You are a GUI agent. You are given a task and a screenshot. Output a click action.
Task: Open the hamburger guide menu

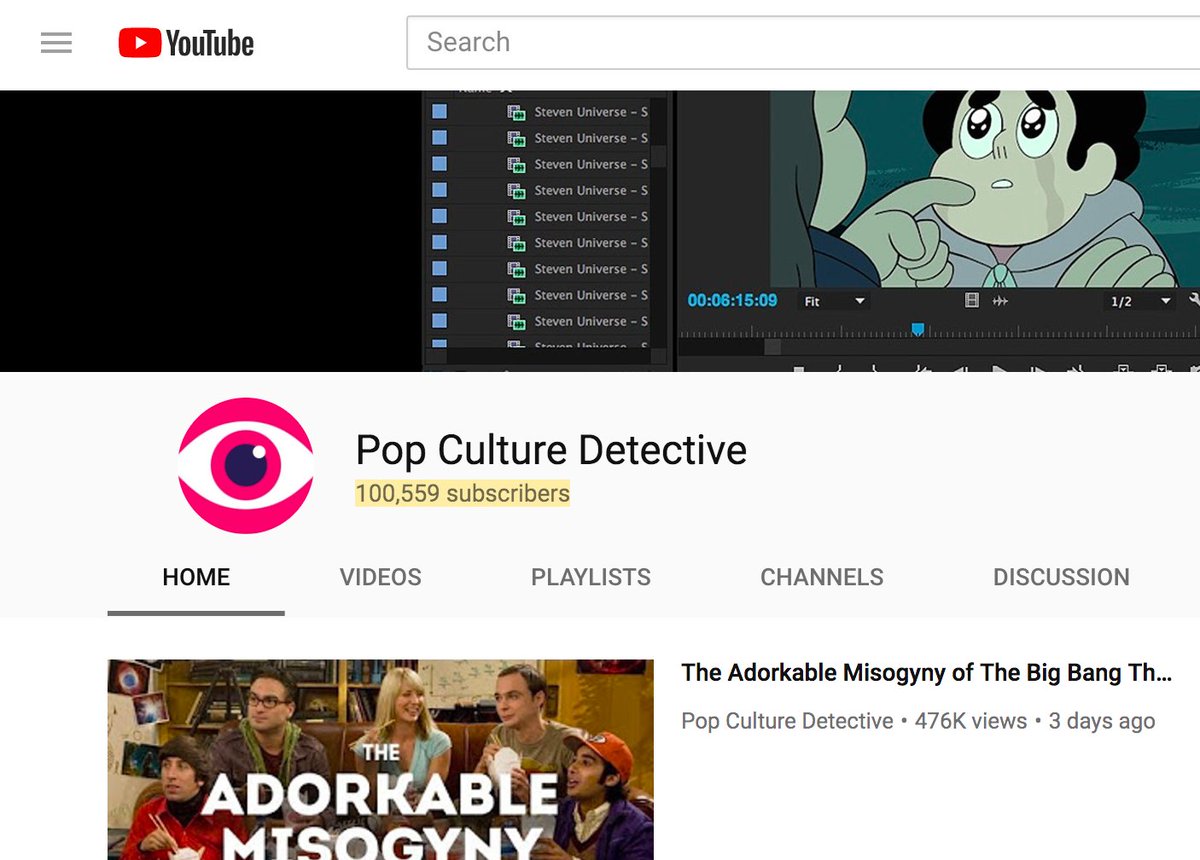[x=56, y=43]
